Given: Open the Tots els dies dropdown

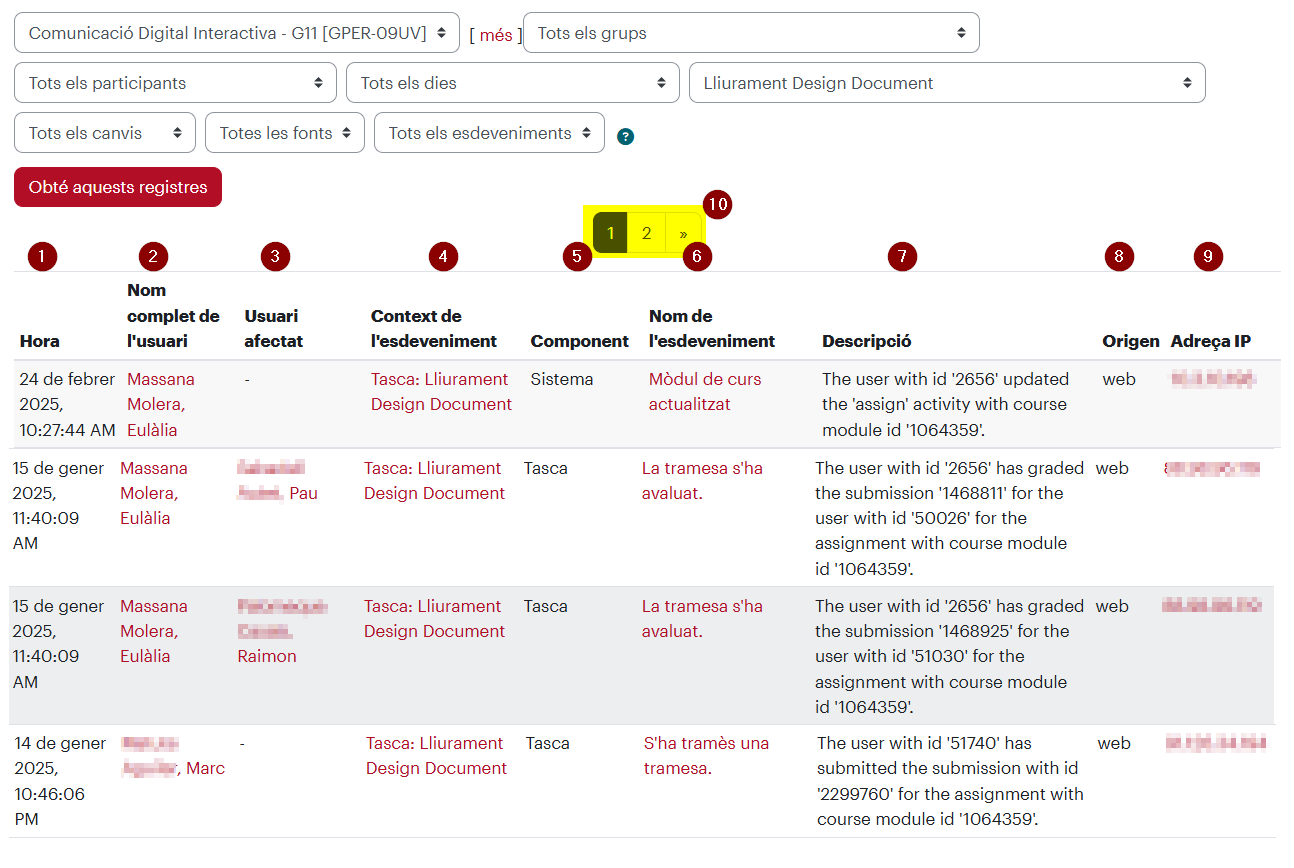Looking at the screenshot, I should point(513,83).
